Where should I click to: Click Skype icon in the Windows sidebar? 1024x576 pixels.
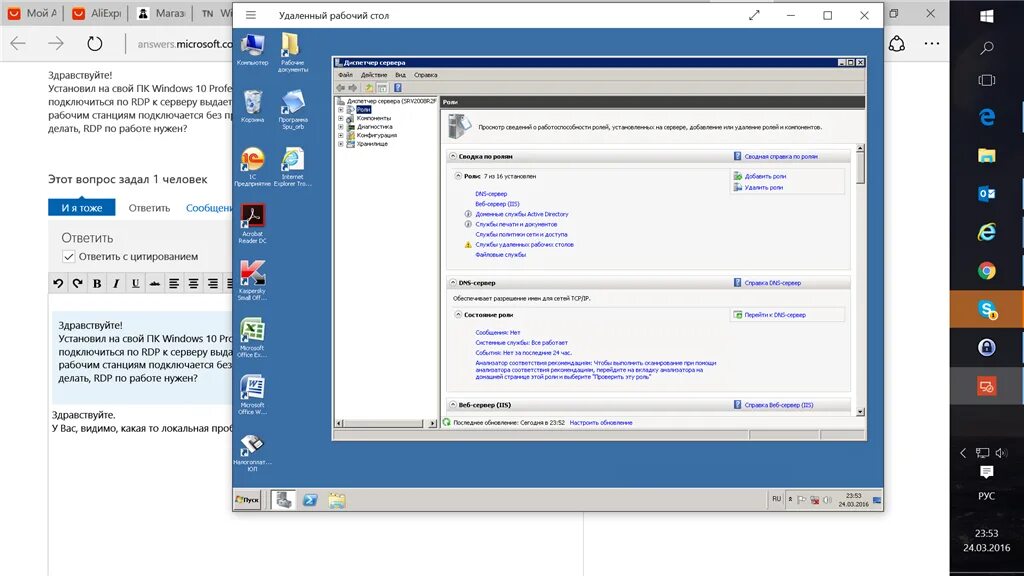click(986, 309)
